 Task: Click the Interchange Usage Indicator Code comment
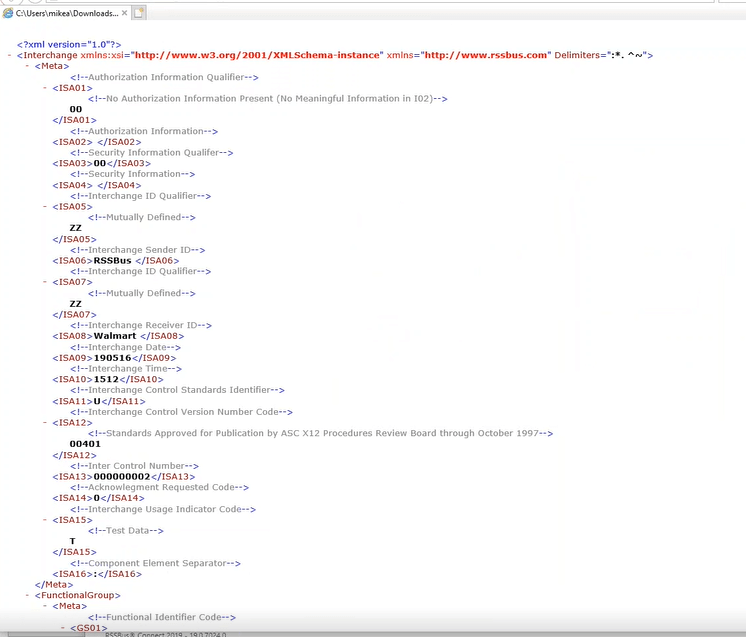pos(163,509)
